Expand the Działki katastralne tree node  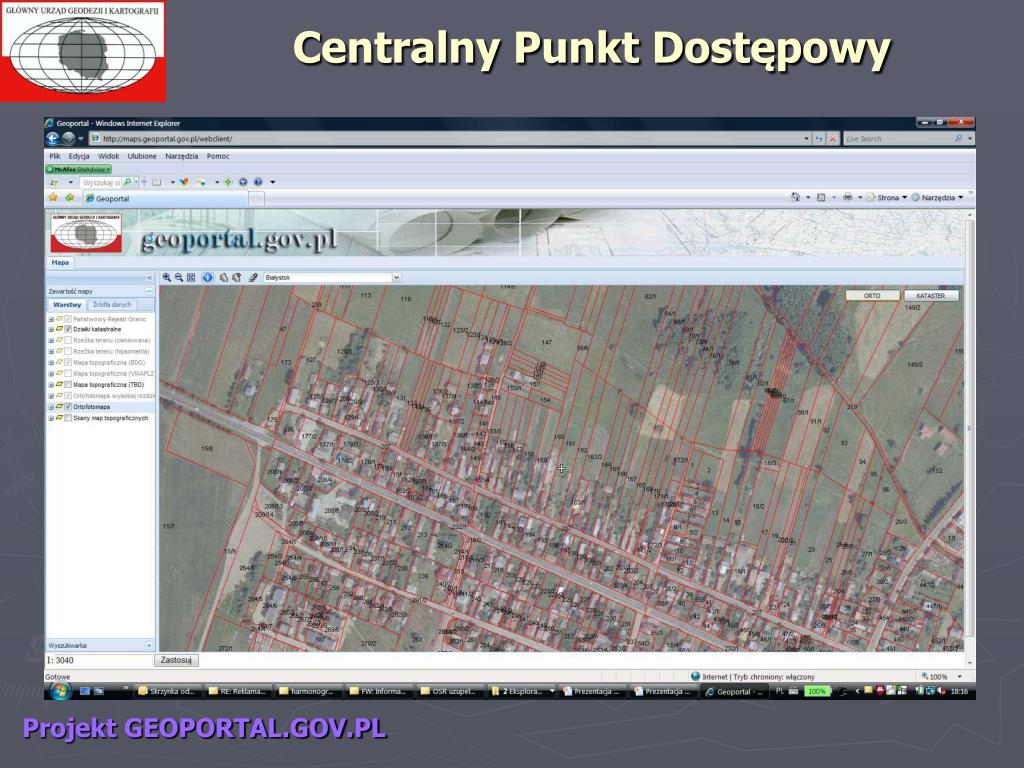pyautogui.click(x=51, y=330)
